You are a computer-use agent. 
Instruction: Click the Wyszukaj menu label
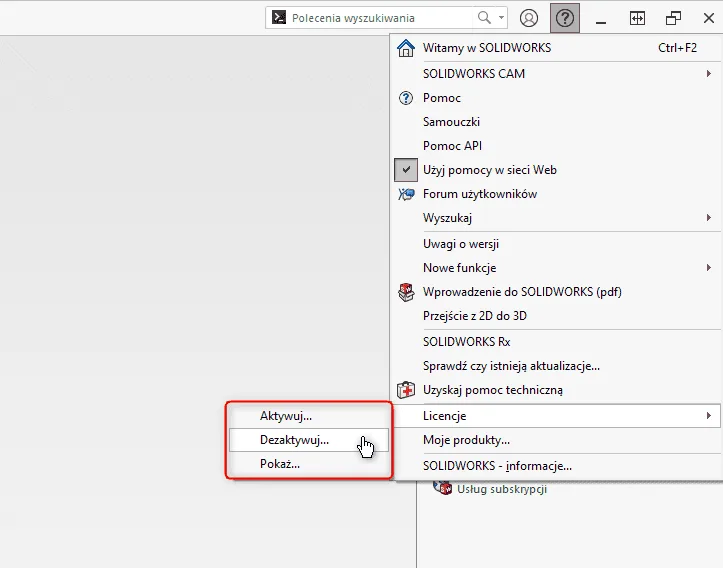447,218
